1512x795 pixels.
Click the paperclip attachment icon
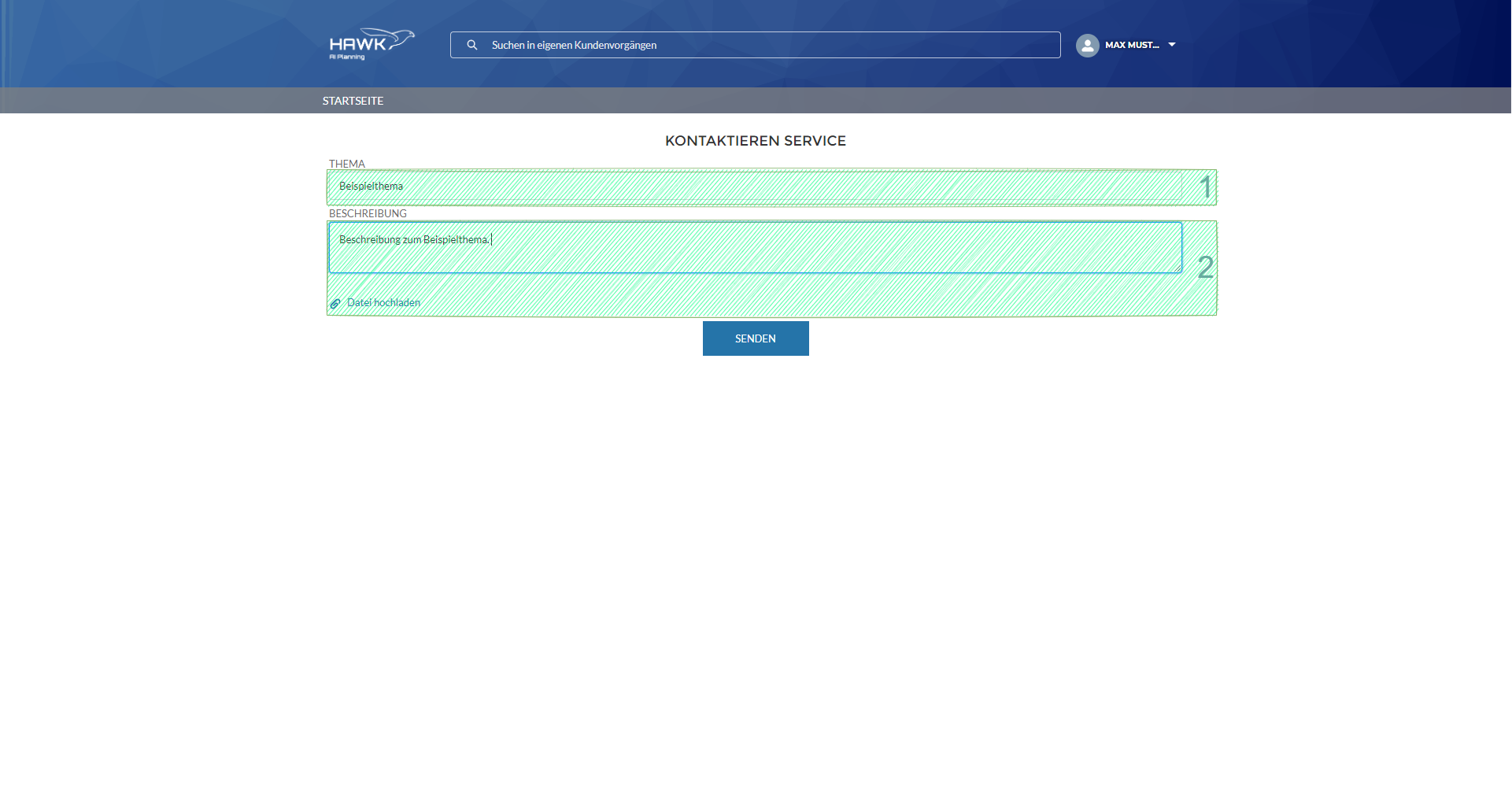point(335,303)
